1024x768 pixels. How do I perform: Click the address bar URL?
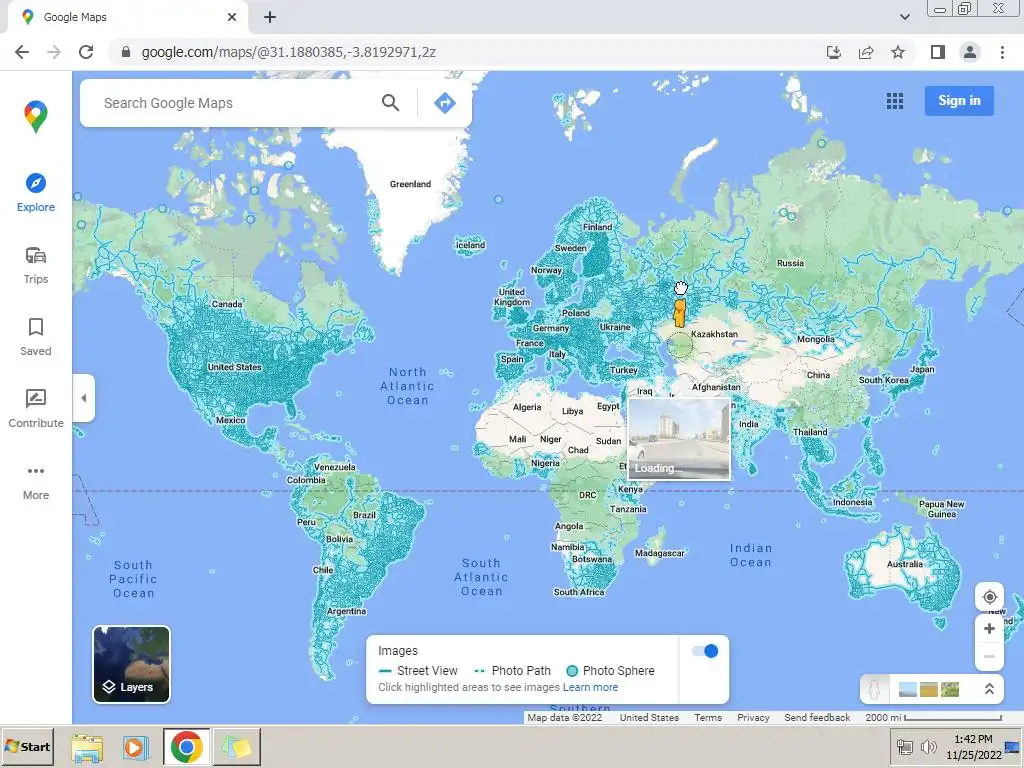click(289, 52)
